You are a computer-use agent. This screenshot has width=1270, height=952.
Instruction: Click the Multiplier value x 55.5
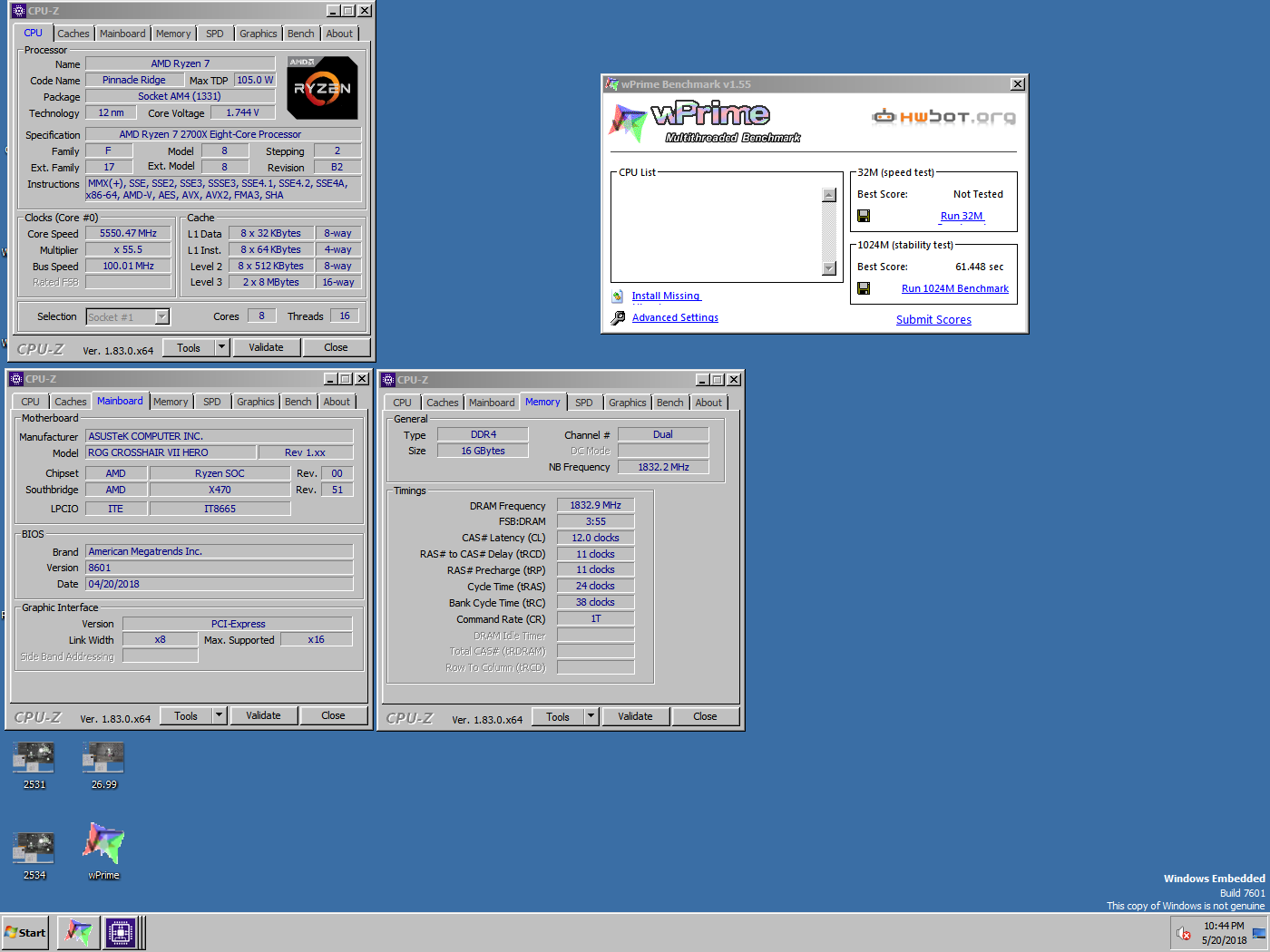click(x=128, y=249)
